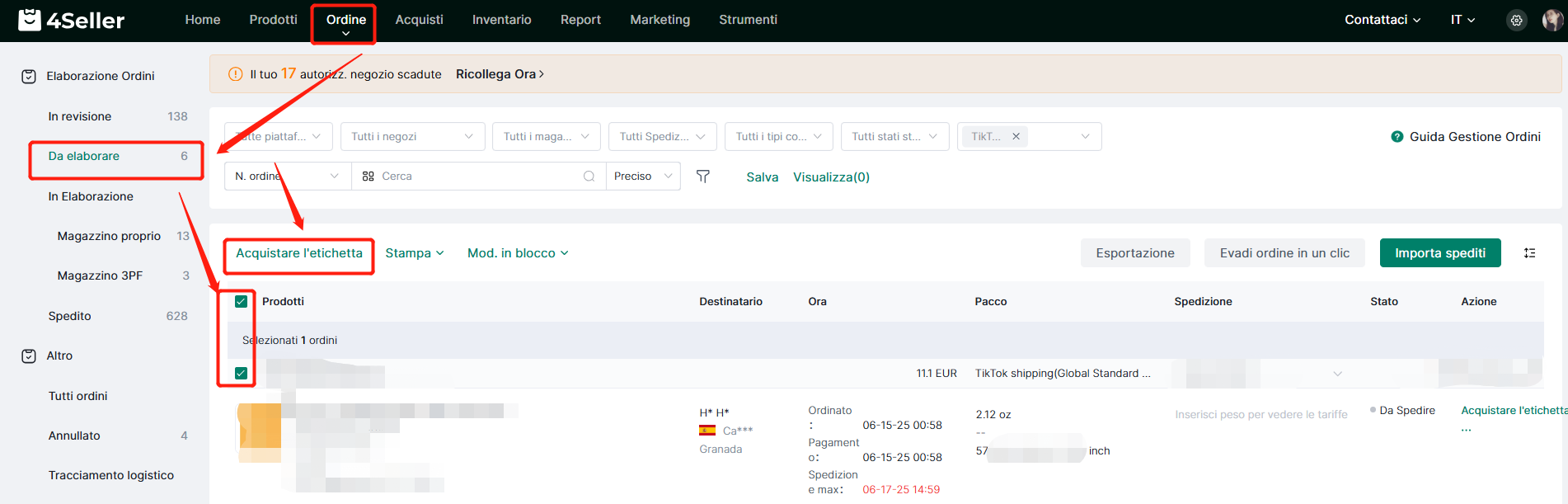Open the settings gear icon
This screenshot has width=1568, height=504.
1516,21
